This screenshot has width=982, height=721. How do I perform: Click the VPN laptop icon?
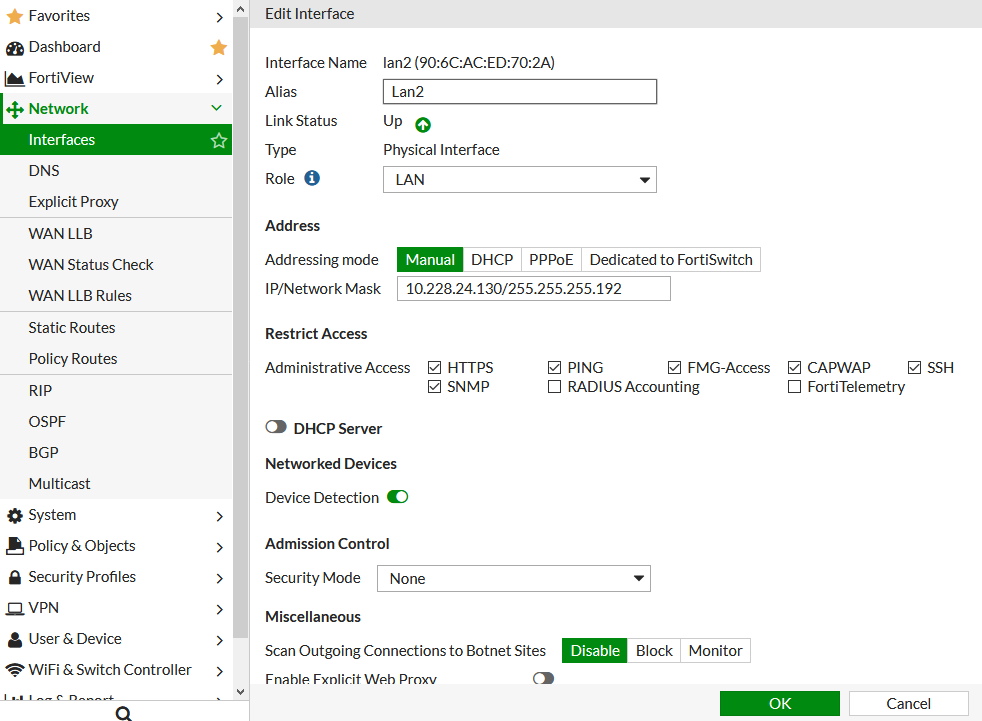[x=14, y=608]
